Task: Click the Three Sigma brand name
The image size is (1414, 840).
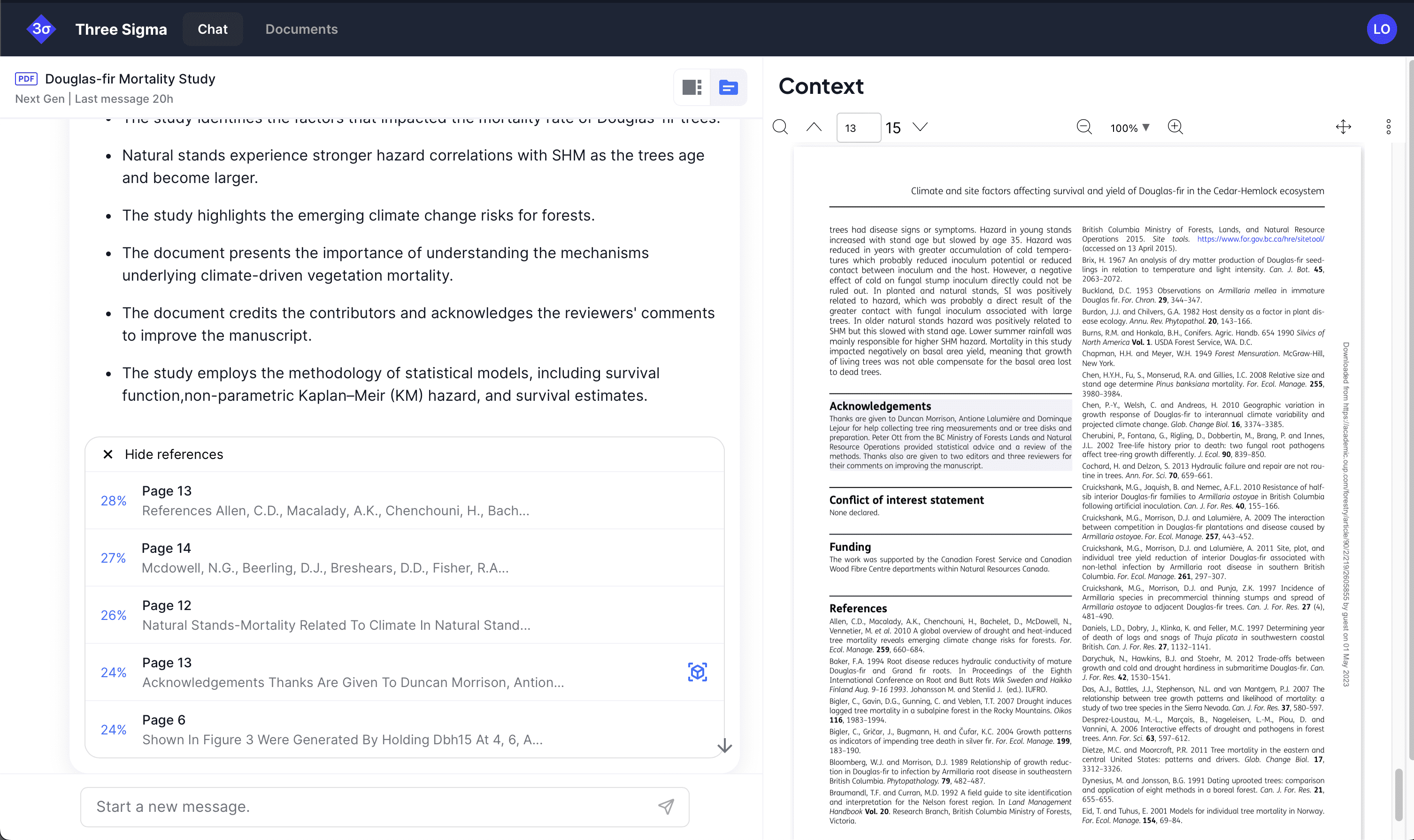Action: (121, 30)
